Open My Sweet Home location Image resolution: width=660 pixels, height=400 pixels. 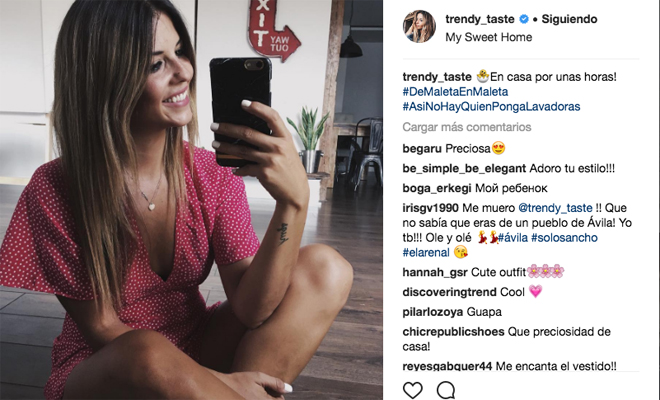pos(489,37)
